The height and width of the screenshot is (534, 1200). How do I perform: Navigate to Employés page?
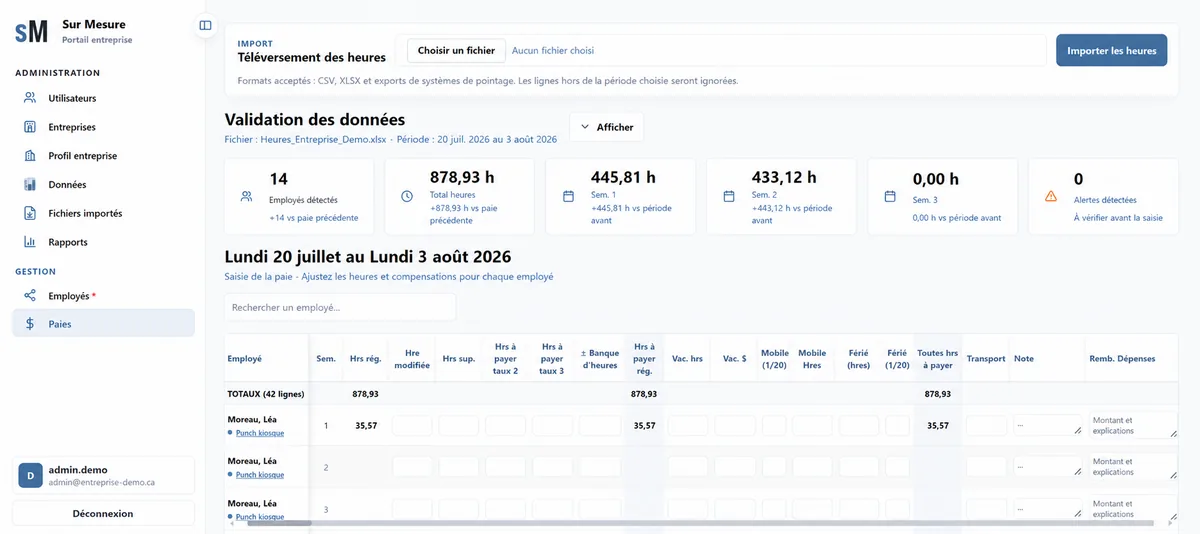(x=103, y=296)
